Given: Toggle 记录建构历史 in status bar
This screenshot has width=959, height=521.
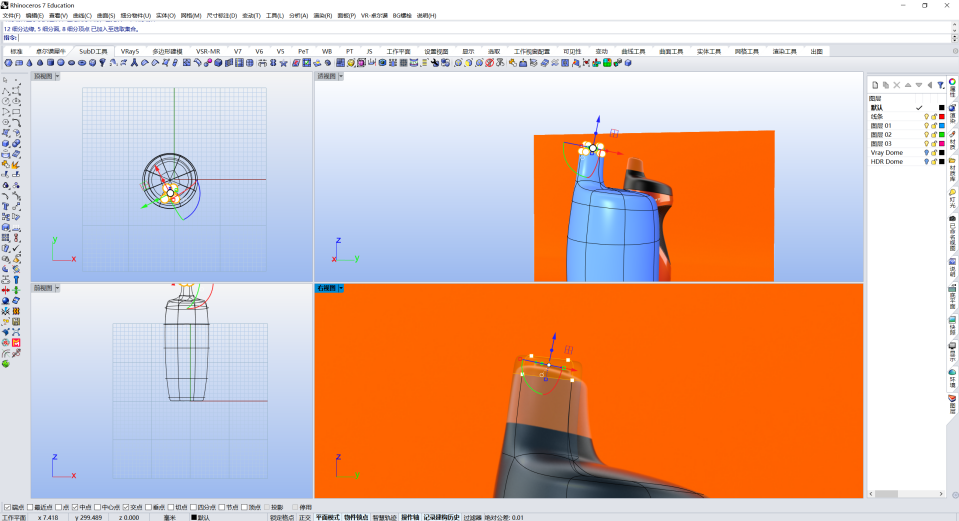Looking at the screenshot, I should point(441,517).
